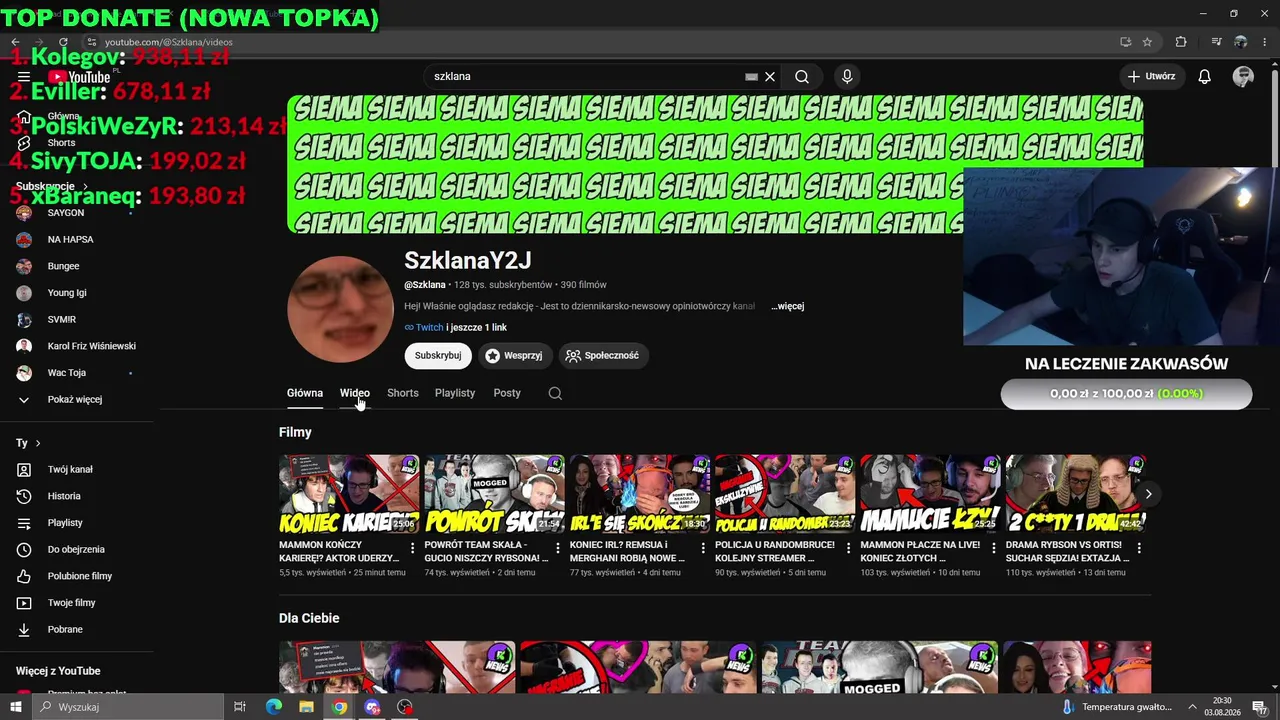The width and height of the screenshot is (1280, 720).
Task: Open the account avatar menu
Action: pos(1244,77)
